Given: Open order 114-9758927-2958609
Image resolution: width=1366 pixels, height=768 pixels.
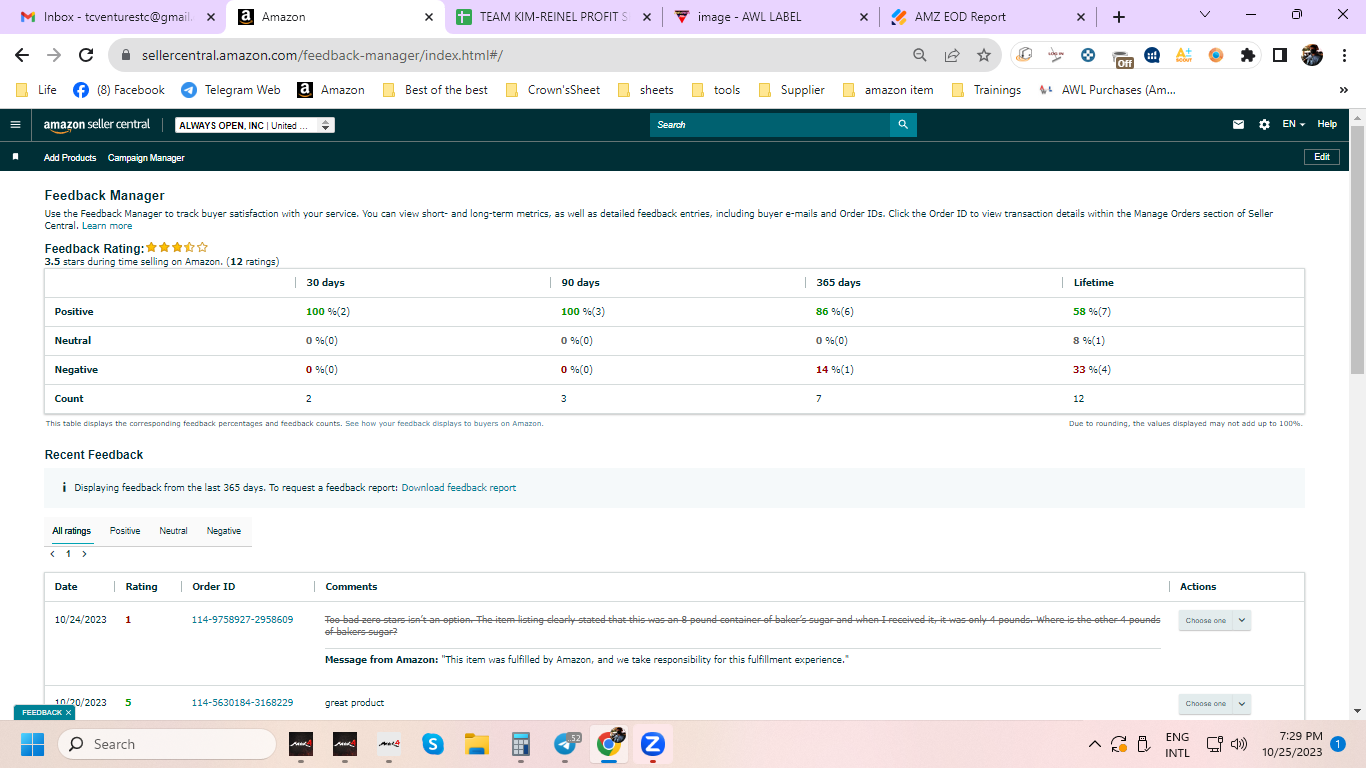Looking at the screenshot, I should click(243, 620).
